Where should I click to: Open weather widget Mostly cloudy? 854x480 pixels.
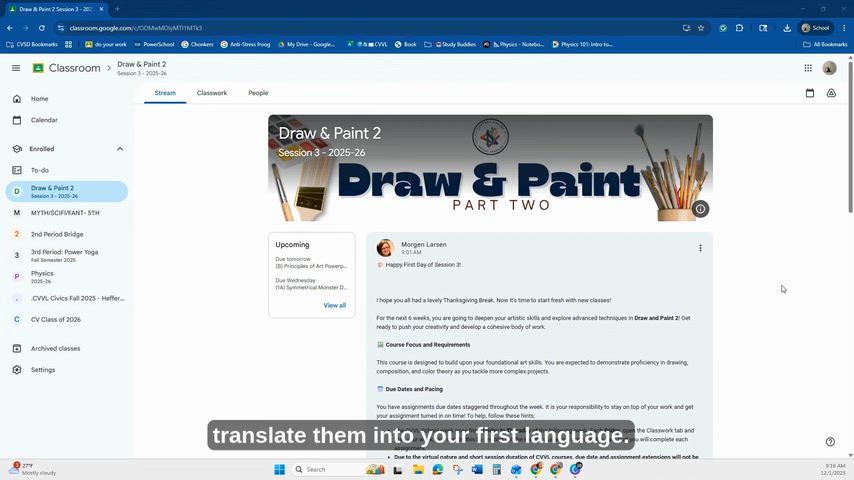pos(33,469)
